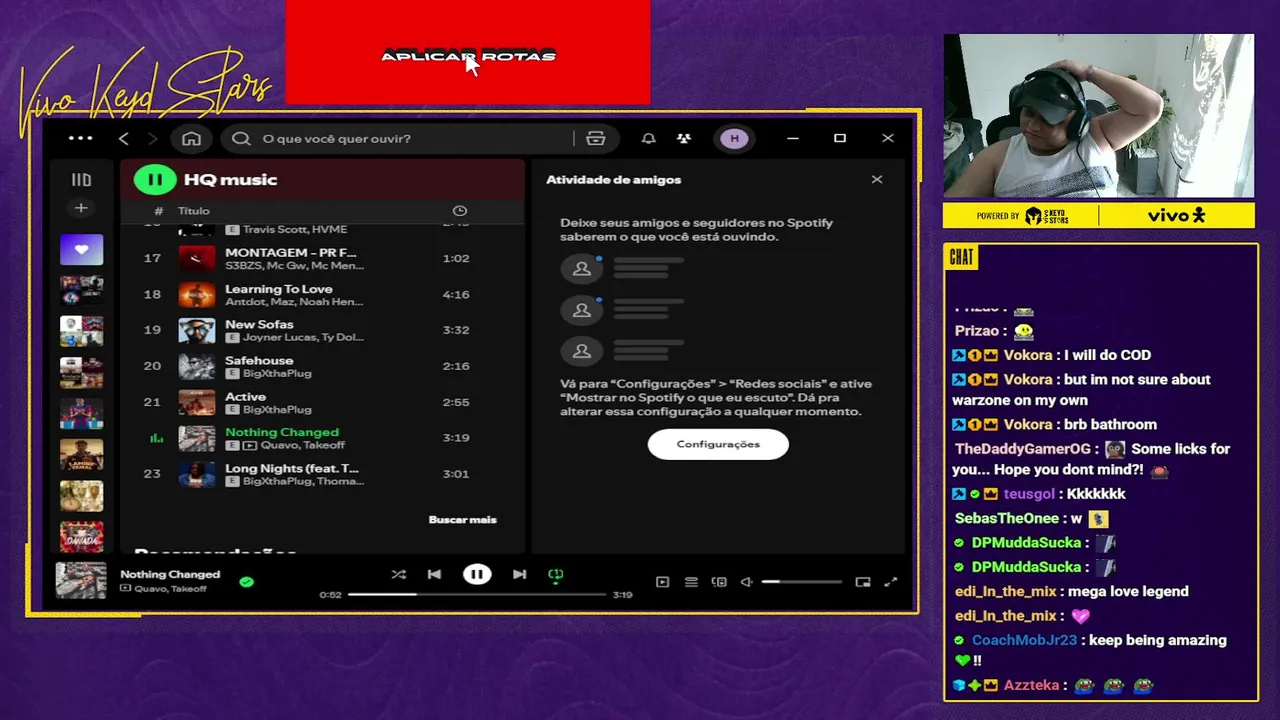Screen dimensions: 1280x720
Task: Open the connect to a device icon
Action: [x=719, y=582]
